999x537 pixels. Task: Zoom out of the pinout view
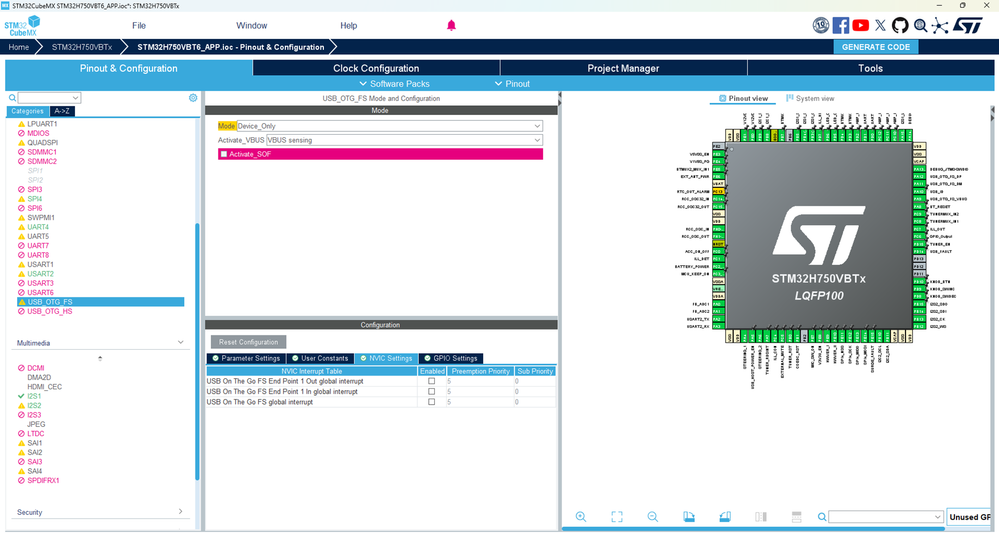tap(652, 517)
